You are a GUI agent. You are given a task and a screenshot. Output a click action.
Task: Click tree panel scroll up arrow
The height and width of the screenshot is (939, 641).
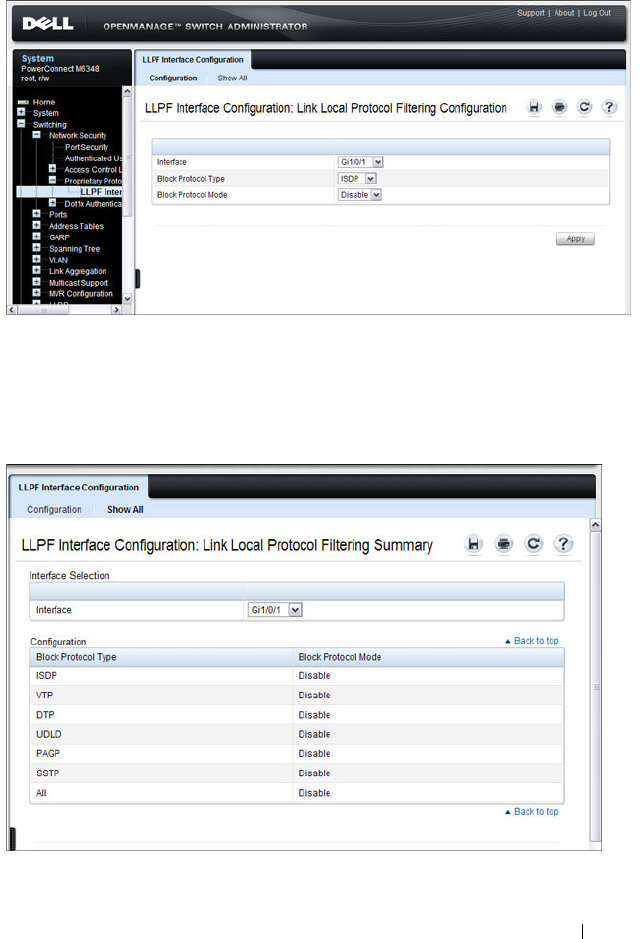(127, 91)
